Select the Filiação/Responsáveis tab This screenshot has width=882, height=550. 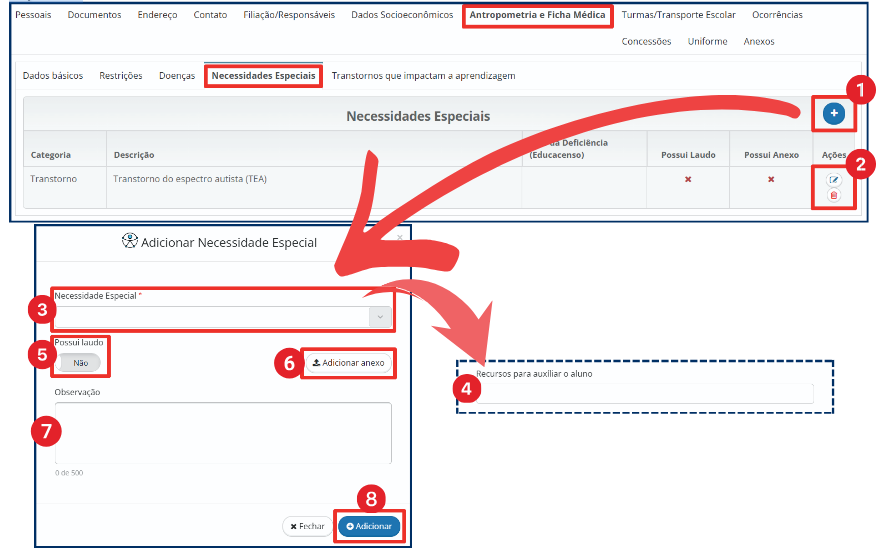coord(289,16)
